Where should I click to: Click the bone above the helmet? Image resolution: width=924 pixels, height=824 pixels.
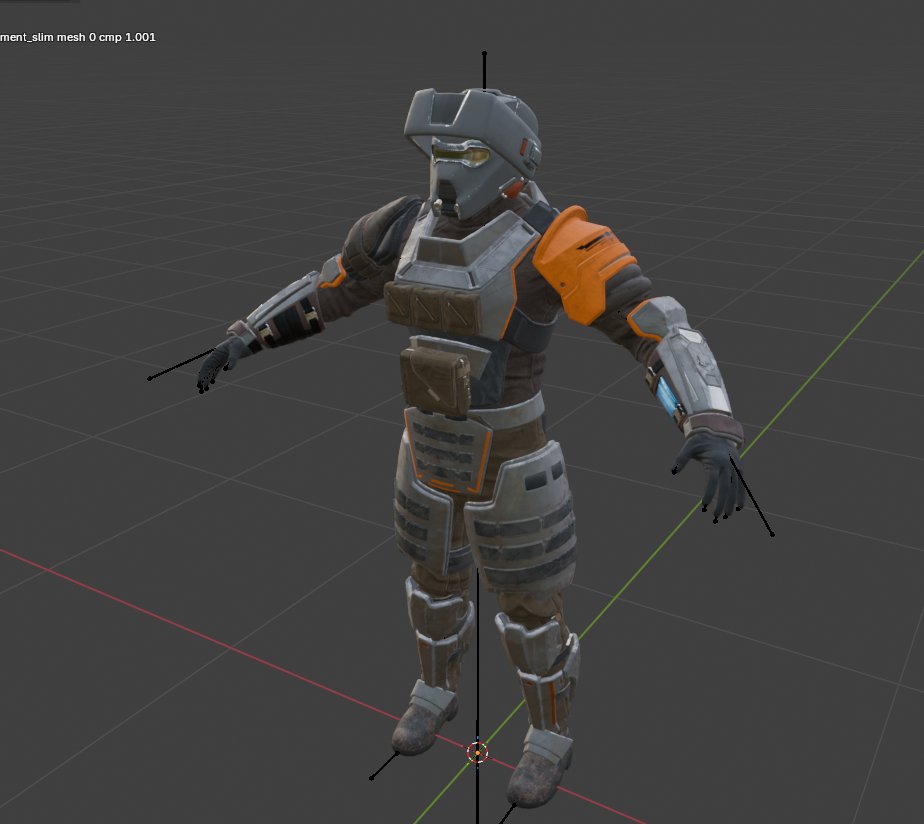(484, 70)
